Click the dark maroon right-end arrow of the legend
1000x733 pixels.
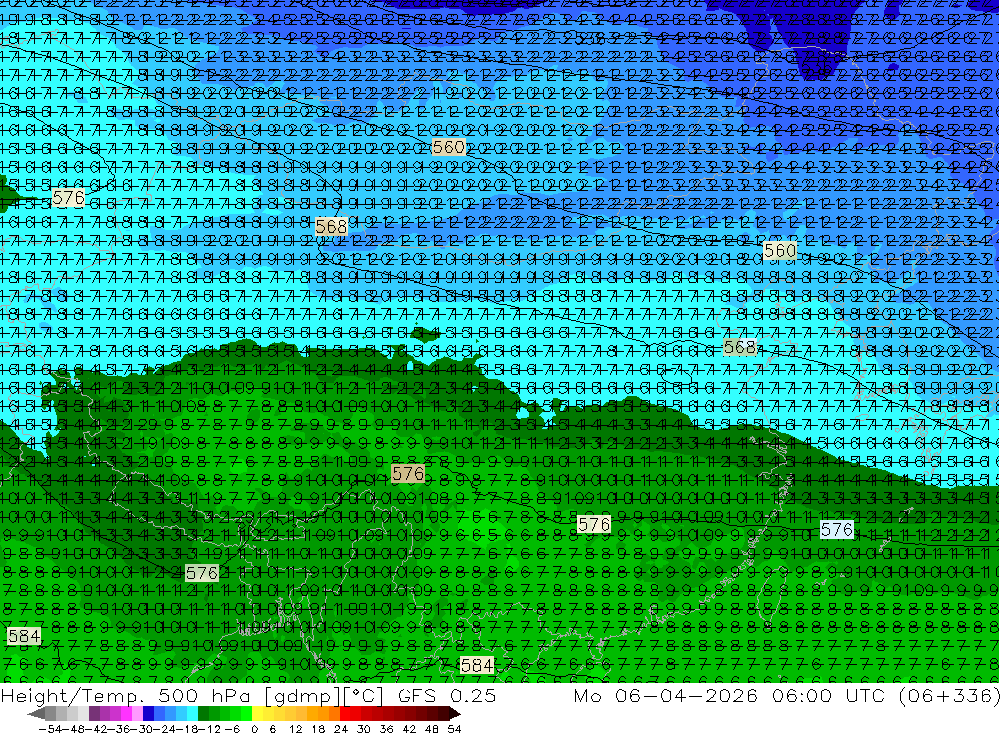(x=455, y=713)
